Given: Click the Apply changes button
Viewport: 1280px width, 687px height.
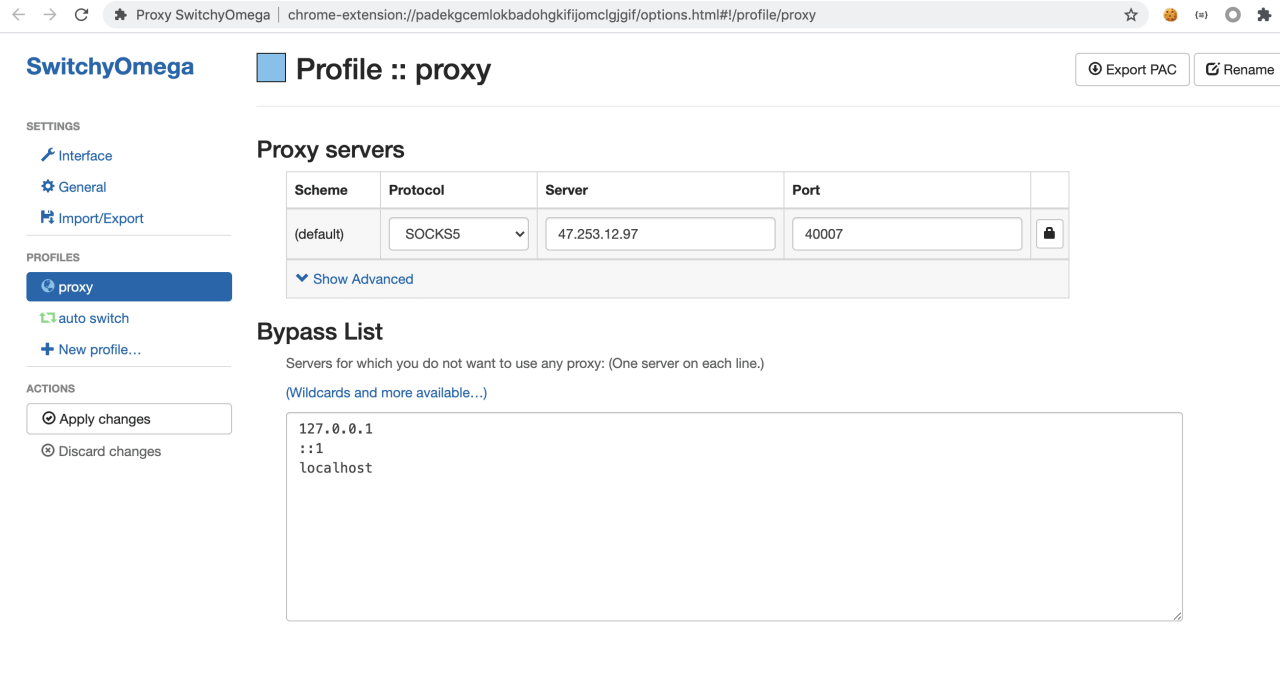Looking at the screenshot, I should pyautogui.click(x=129, y=419).
